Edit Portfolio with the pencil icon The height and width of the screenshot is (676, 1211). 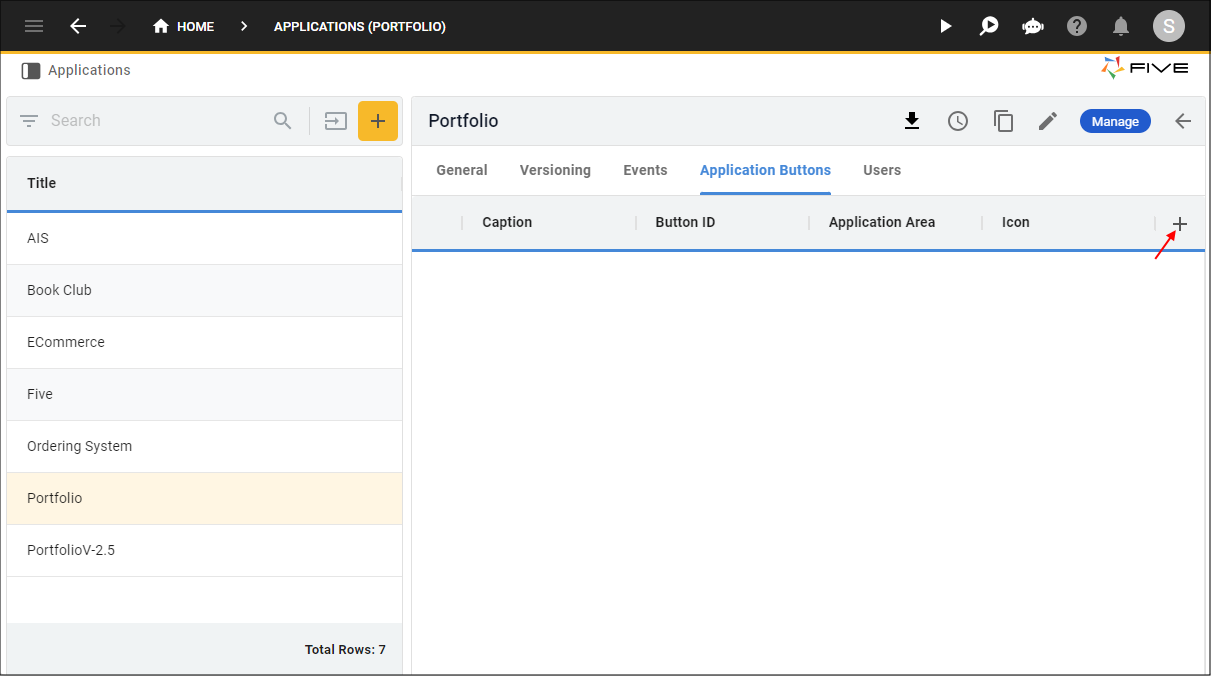point(1047,120)
